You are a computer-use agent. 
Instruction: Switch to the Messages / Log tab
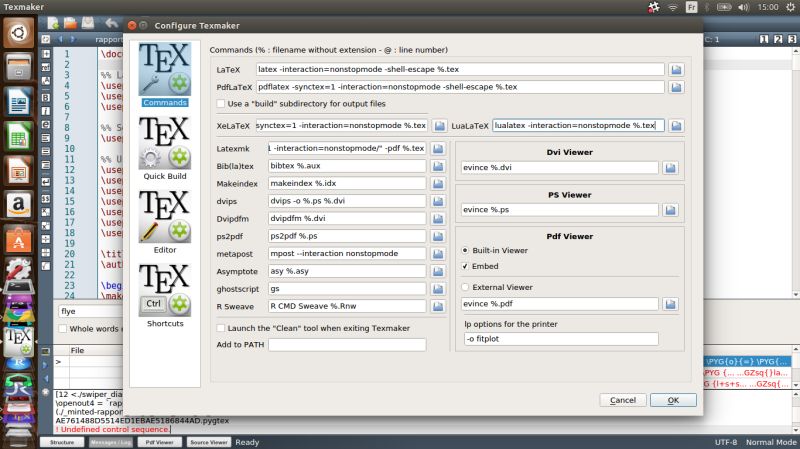[x=111, y=442]
